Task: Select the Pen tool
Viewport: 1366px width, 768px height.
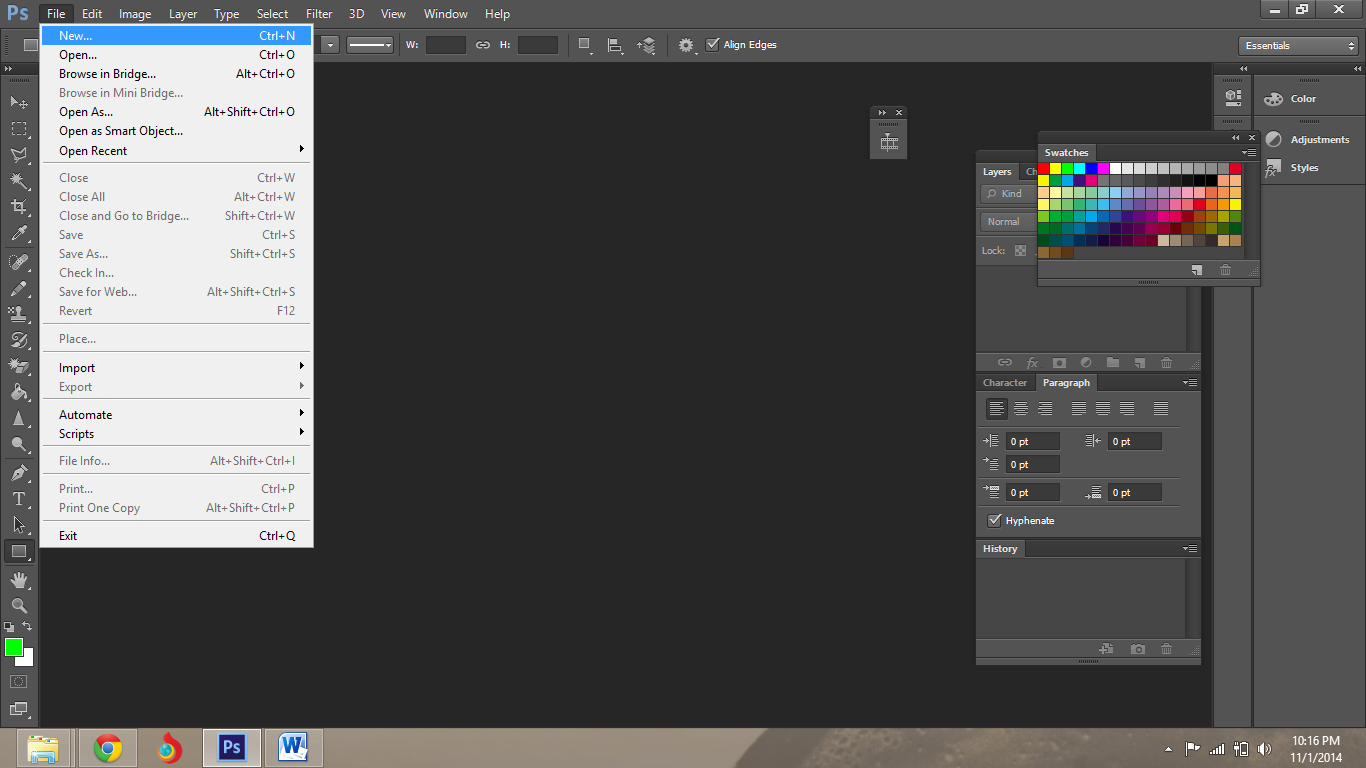Action: 19,473
